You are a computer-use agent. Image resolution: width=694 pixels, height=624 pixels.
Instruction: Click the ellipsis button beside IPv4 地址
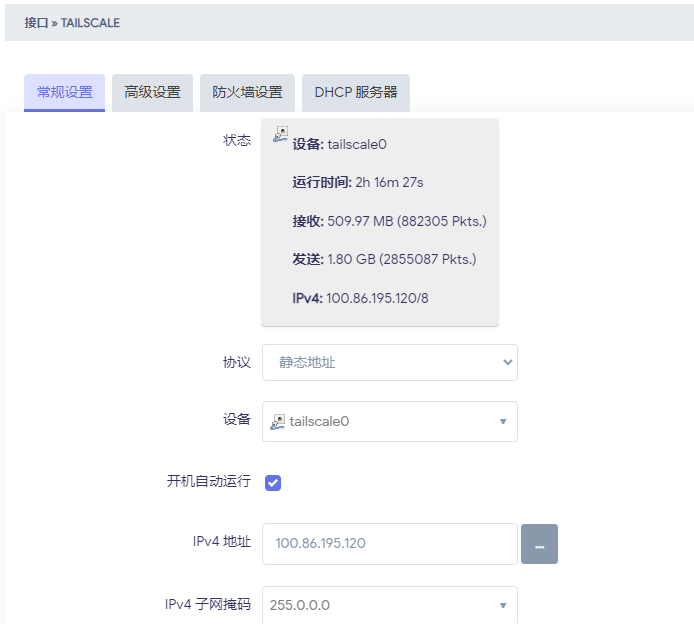pyautogui.click(x=539, y=544)
